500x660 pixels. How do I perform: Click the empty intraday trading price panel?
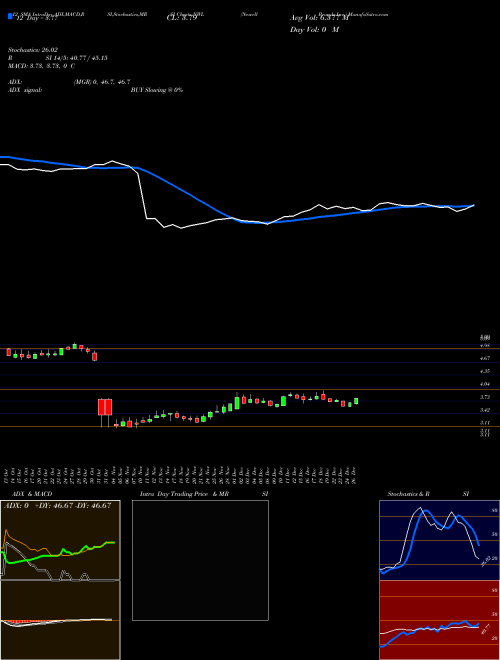(x=200, y=560)
